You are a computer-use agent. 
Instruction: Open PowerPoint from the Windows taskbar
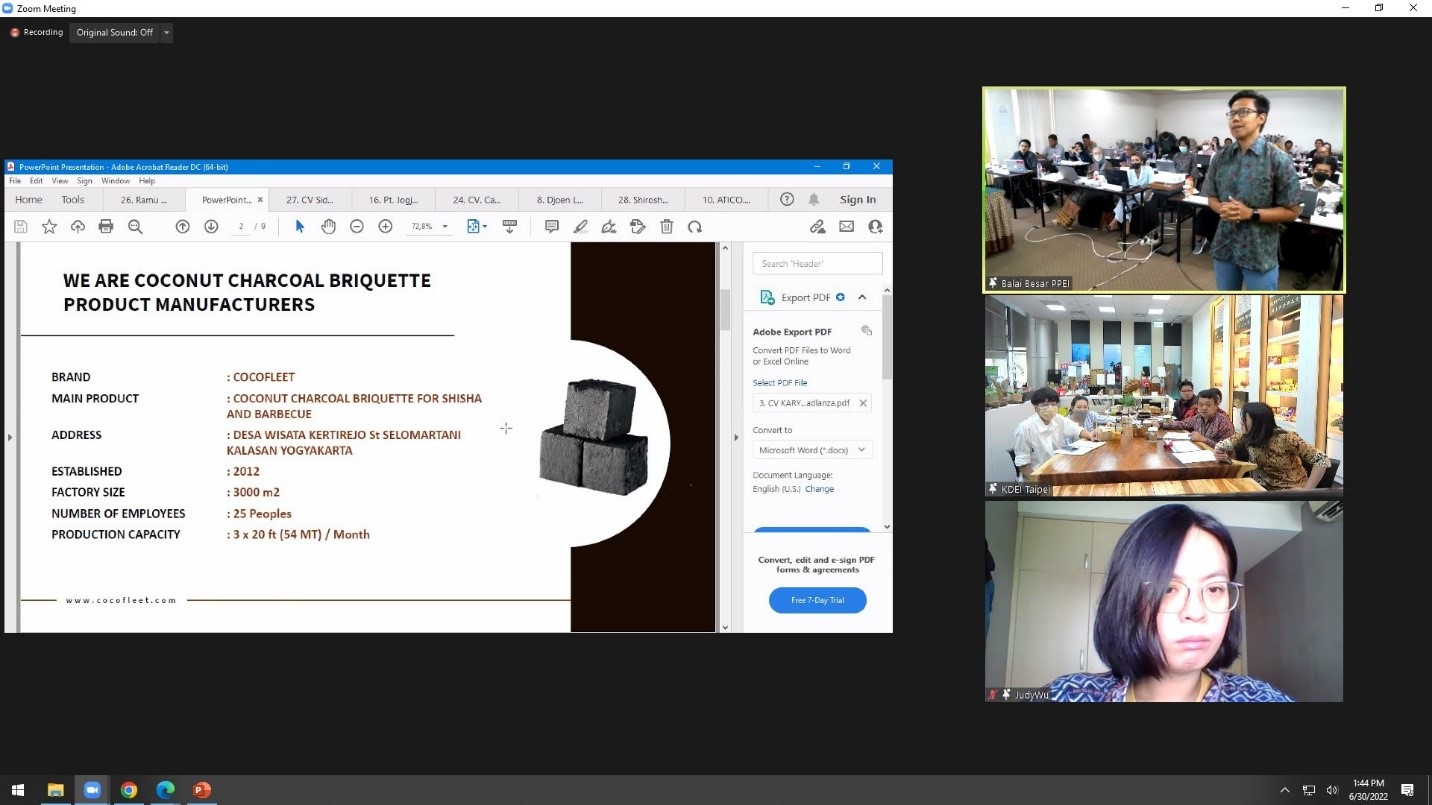click(x=202, y=790)
